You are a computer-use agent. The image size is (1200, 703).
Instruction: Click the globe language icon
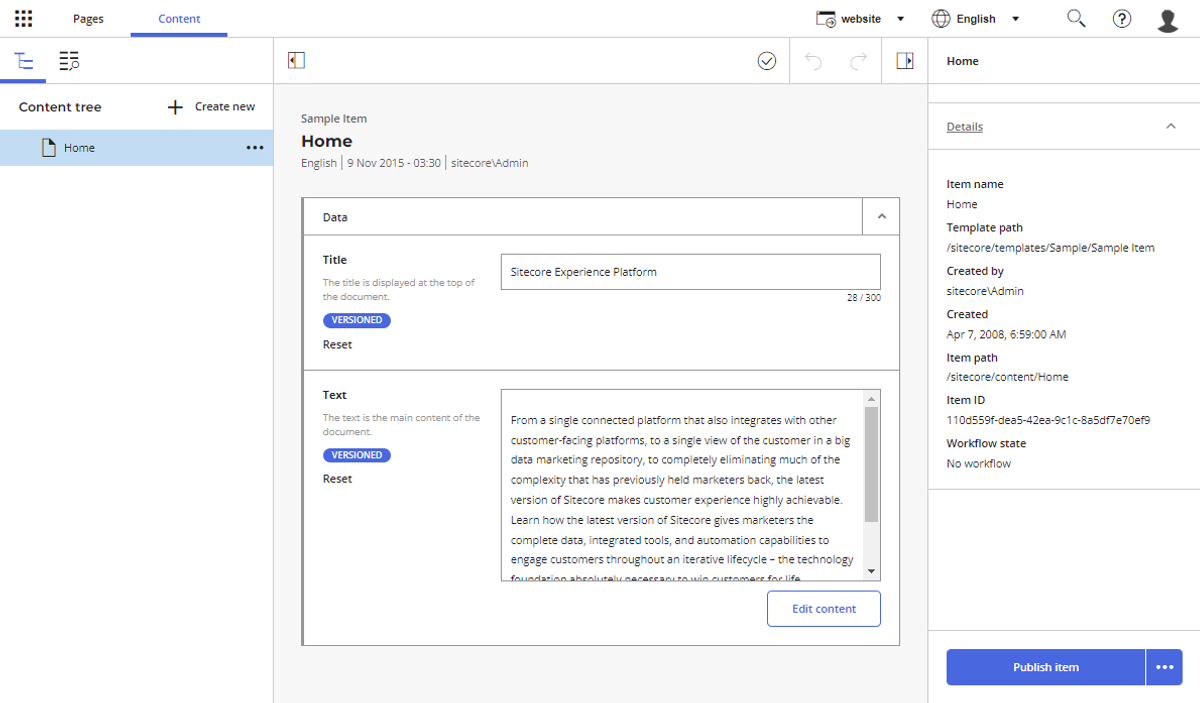click(941, 19)
